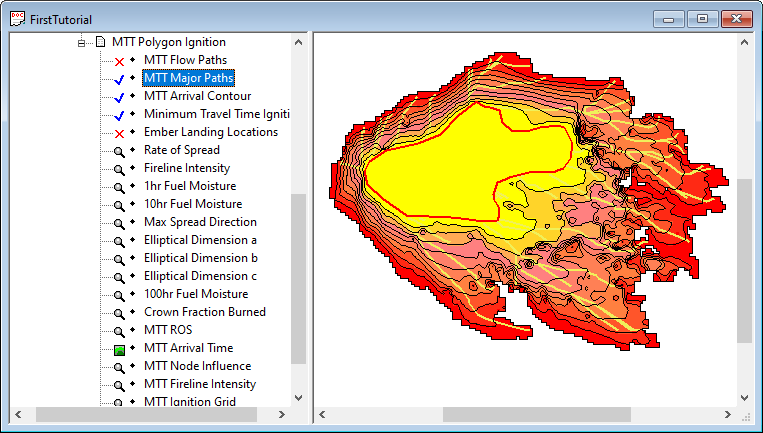Select the MTT Polygon Ignition tree label
The height and width of the screenshot is (433, 763).
[169, 42]
